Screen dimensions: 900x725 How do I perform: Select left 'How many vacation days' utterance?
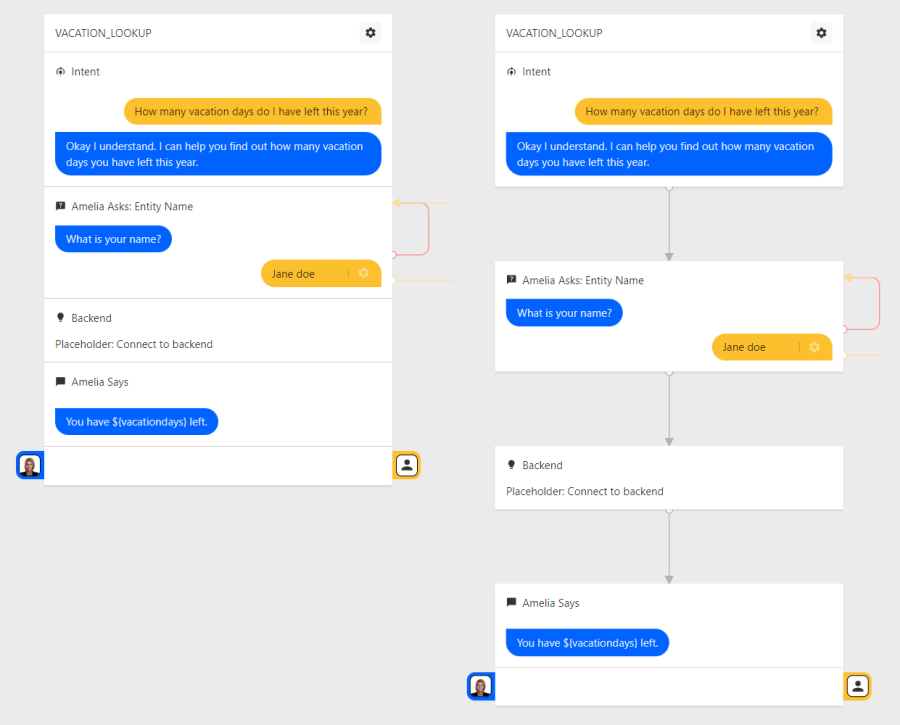pos(253,111)
